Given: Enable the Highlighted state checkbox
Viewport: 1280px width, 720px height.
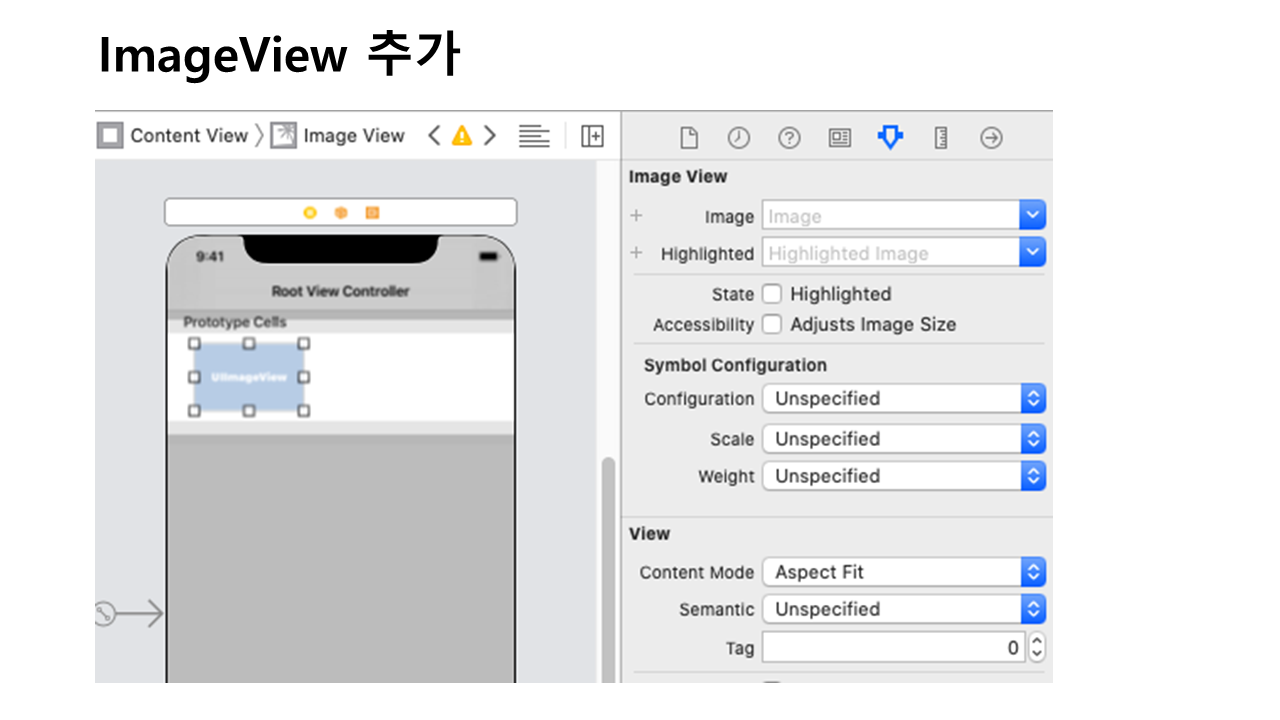Looking at the screenshot, I should coord(772,294).
